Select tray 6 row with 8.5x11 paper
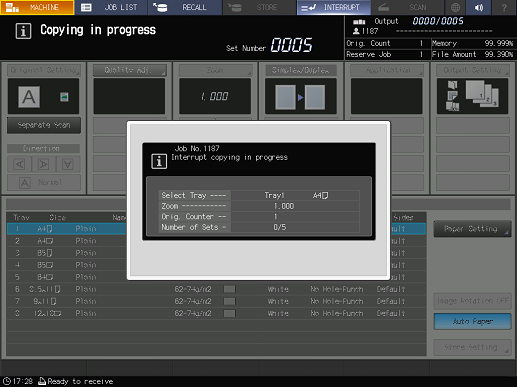Image resolution: width=517 pixels, height=387 pixels. [x=216, y=289]
